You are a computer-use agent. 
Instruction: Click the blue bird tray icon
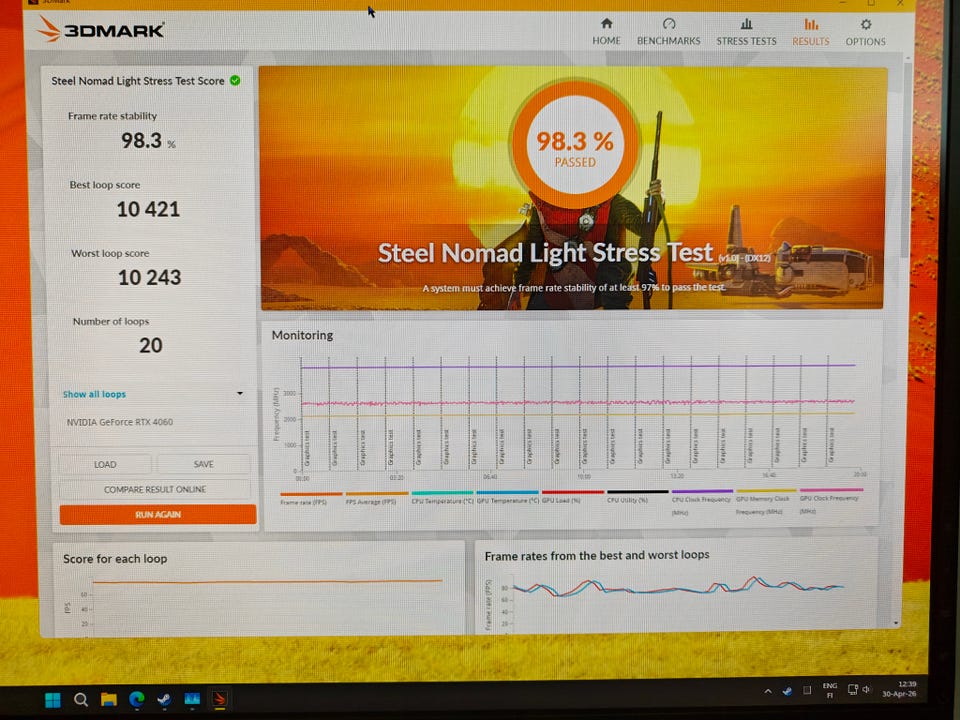coord(787,691)
